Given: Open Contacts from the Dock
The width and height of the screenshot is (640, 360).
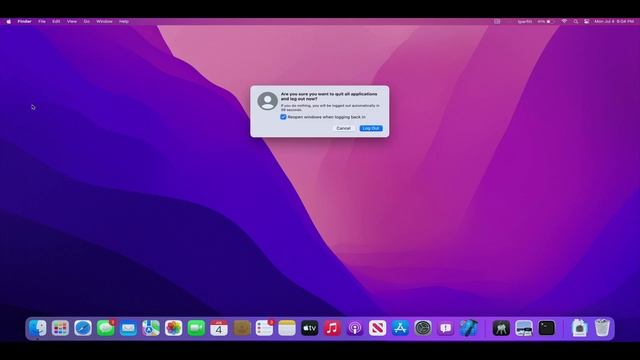Looking at the screenshot, I should (242, 328).
